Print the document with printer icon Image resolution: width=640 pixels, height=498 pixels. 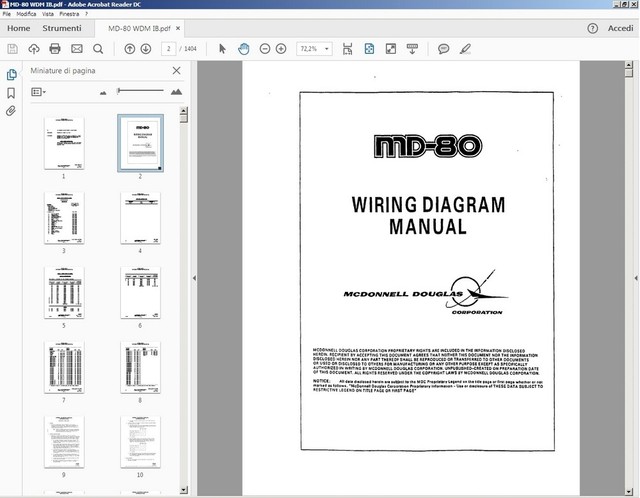[55, 49]
